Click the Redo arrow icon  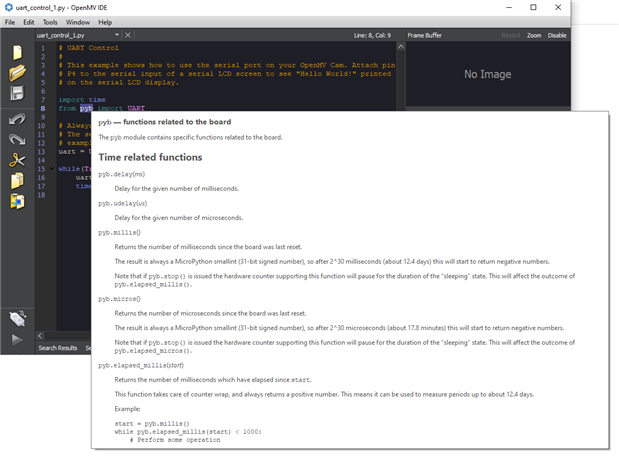click(17, 140)
